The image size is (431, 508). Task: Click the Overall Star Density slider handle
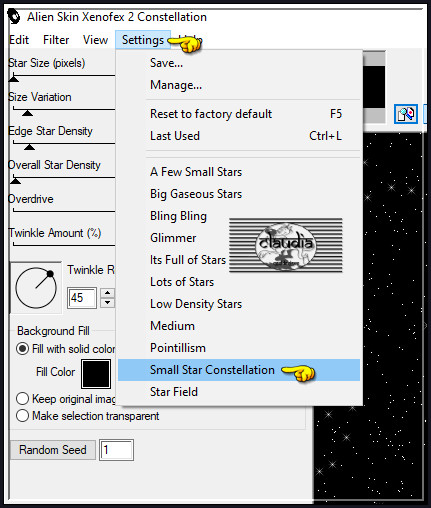[15, 181]
